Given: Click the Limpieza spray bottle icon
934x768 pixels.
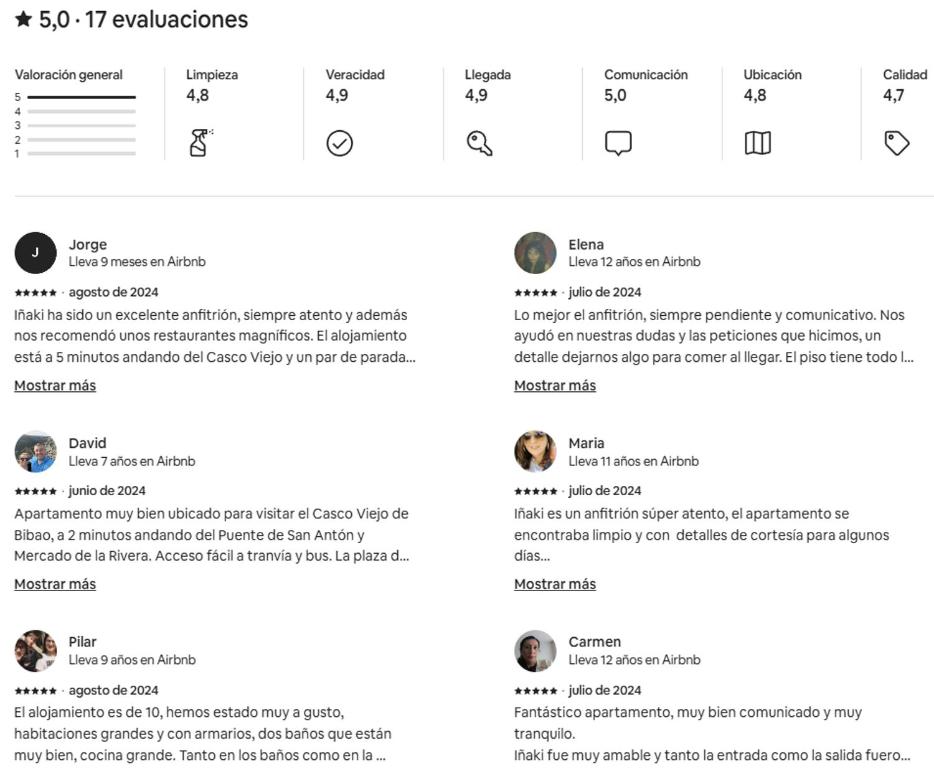Looking at the screenshot, I should click(x=201, y=143).
